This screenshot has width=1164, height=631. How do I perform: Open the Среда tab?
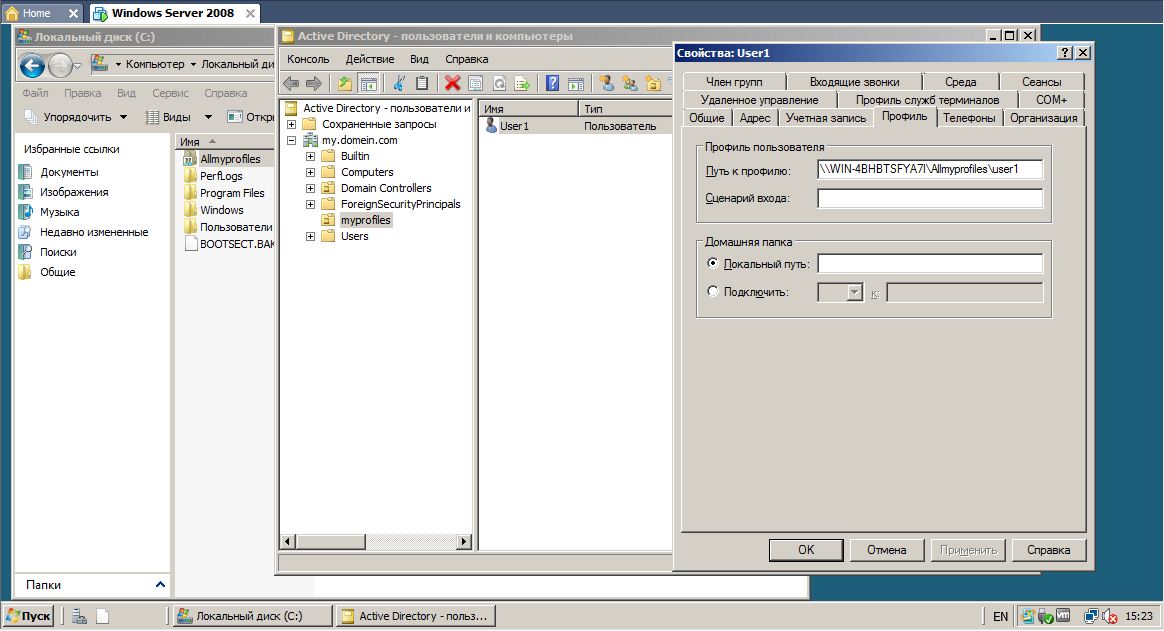tap(960, 82)
